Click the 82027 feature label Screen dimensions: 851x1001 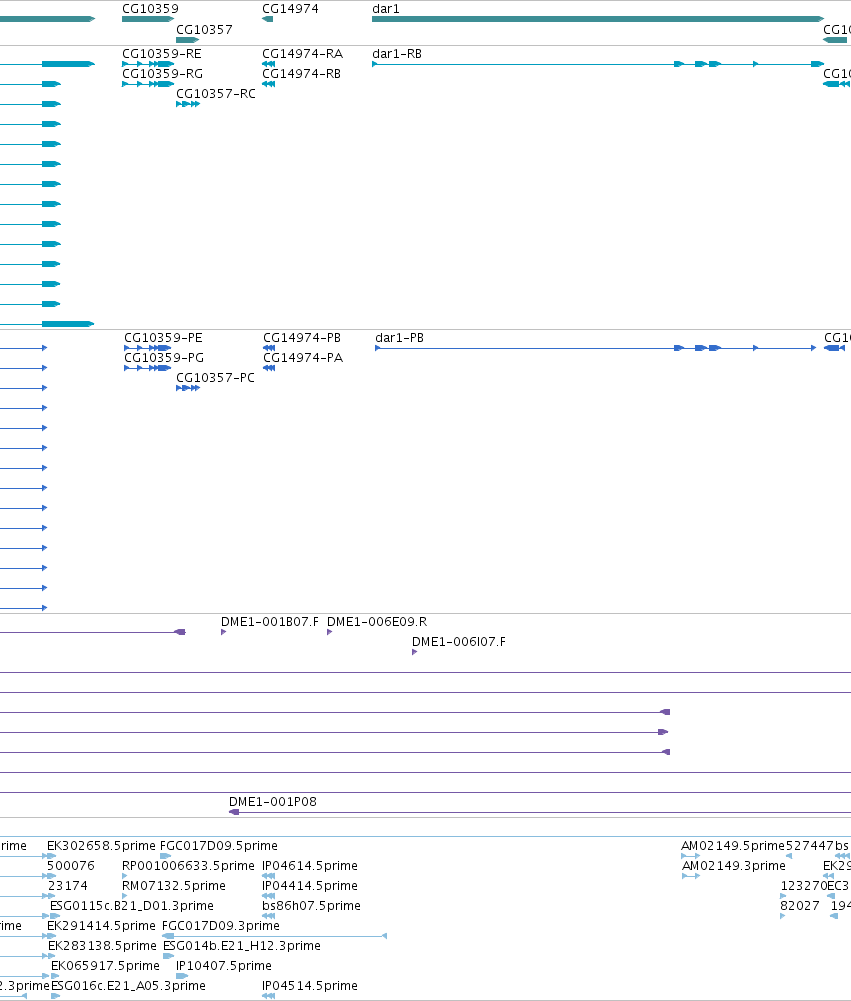800,906
